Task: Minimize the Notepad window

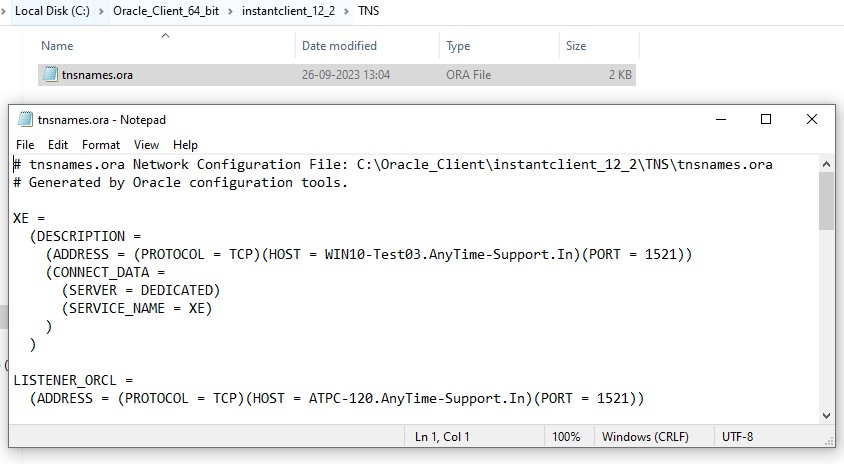Action: click(x=720, y=119)
